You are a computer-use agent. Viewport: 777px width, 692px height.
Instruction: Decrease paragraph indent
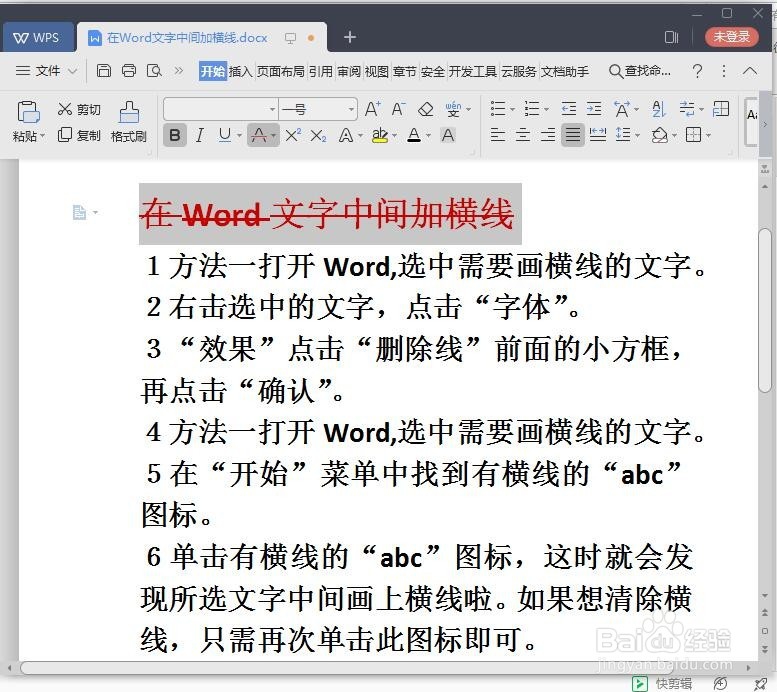coord(568,109)
